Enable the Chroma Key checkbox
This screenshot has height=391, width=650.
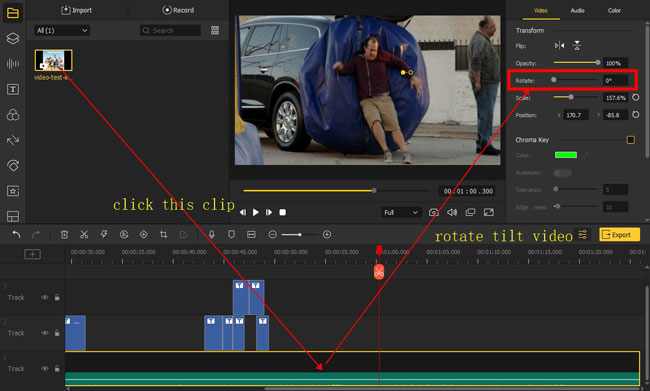pos(631,140)
